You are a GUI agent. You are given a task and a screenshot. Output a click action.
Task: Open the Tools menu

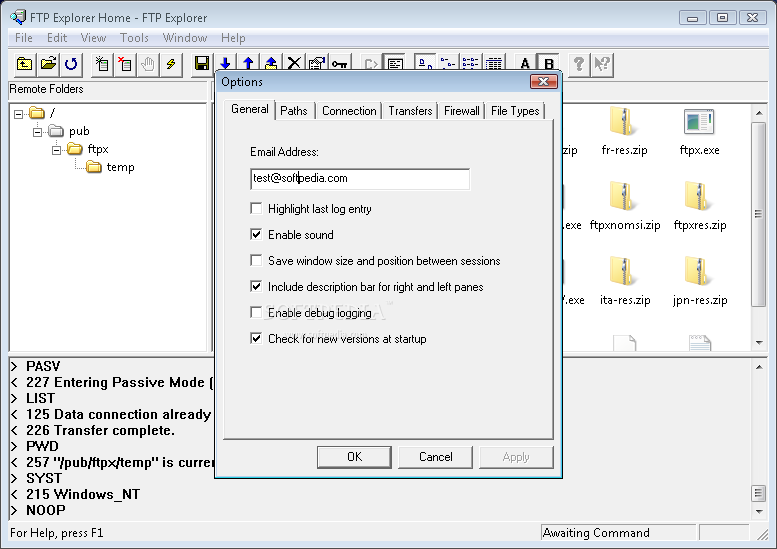(x=134, y=38)
